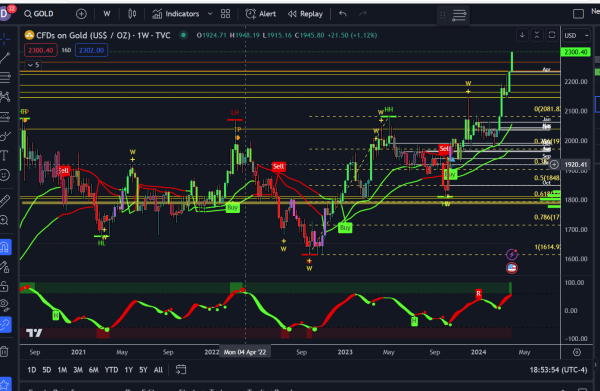Select the YTD date range
Image resolution: width=600 pixels, height=391 pixels.
pos(111,370)
